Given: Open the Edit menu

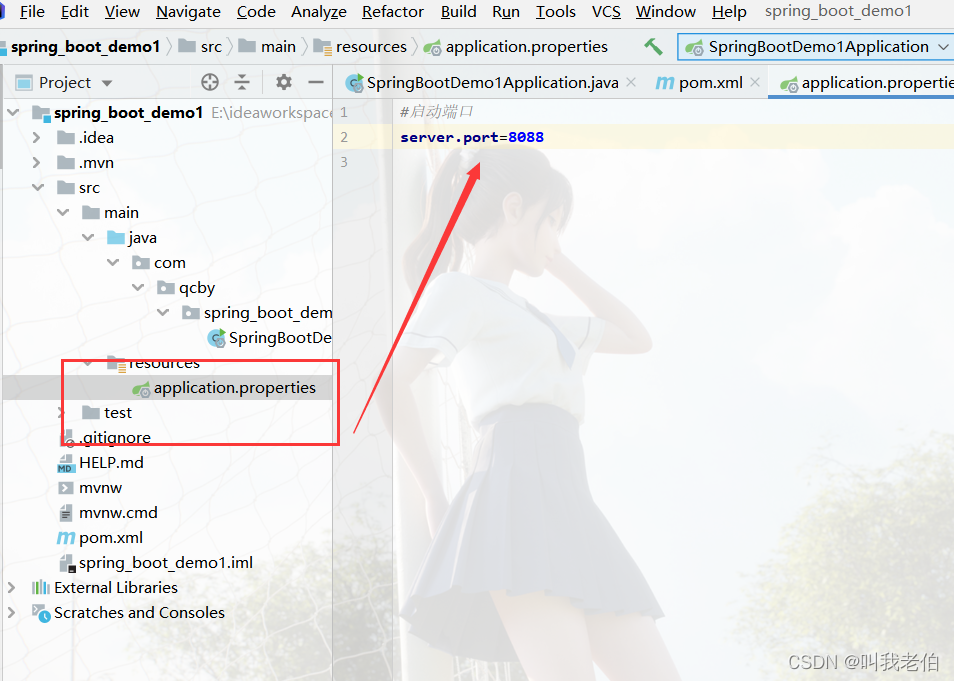Looking at the screenshot, I should pos(75,12).
